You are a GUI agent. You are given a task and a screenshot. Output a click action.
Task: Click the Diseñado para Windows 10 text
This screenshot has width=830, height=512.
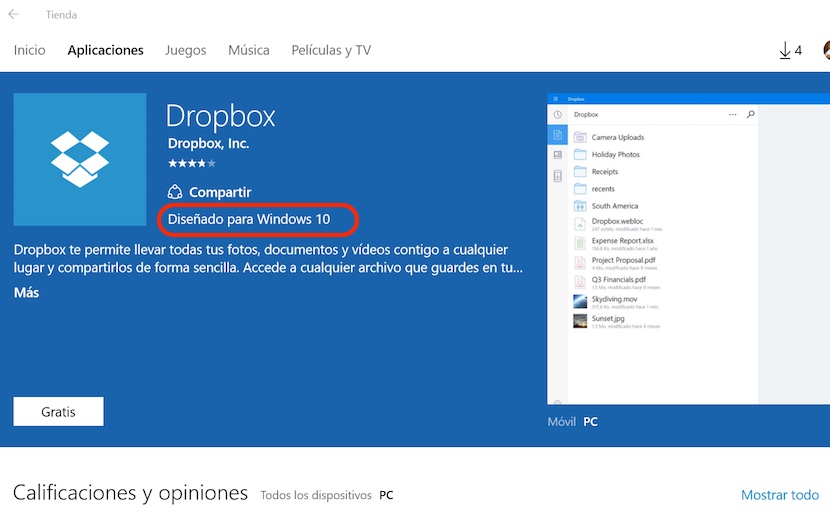pos(249,219)
